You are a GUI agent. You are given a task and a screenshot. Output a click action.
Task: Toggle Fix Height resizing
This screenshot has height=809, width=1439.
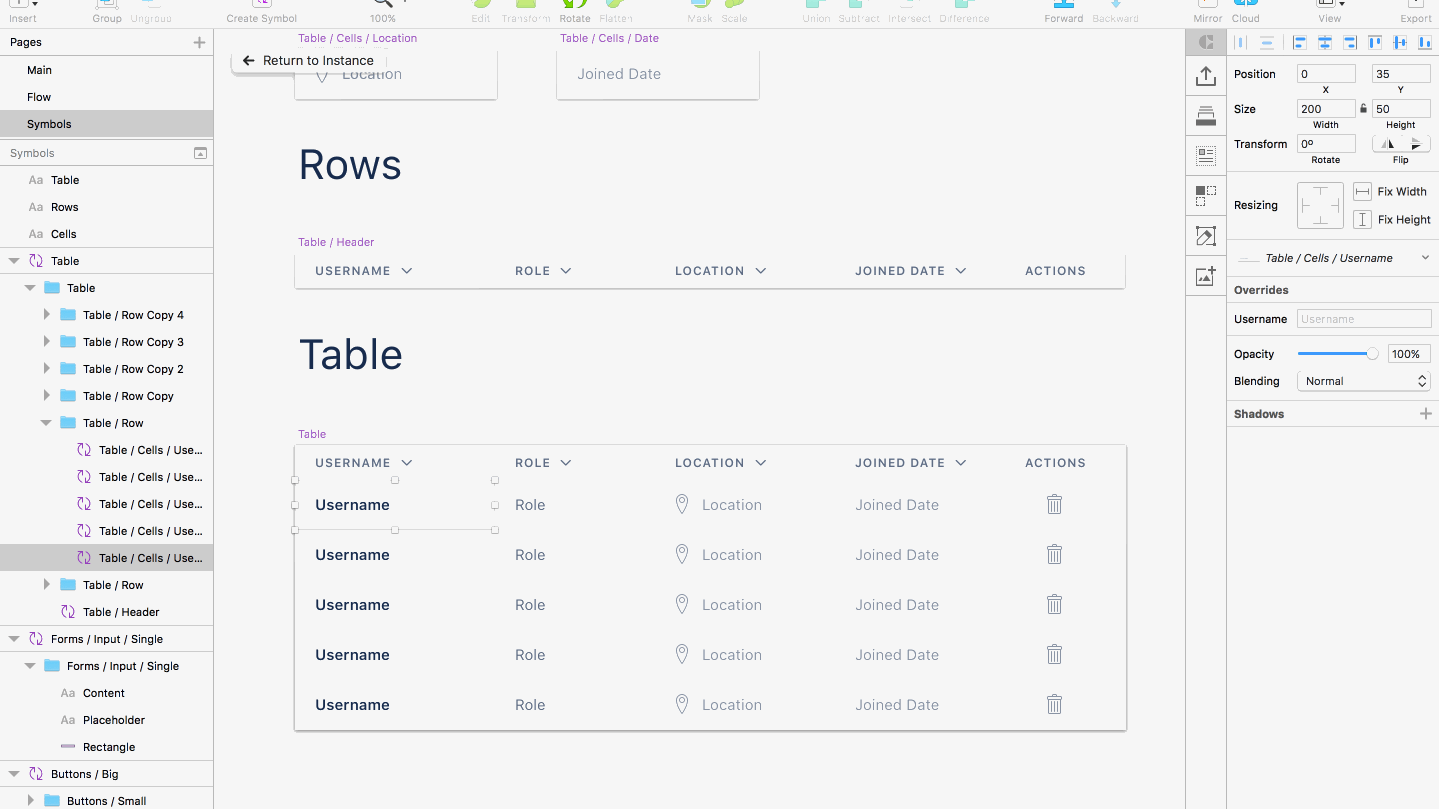click(x=1362, y=219)
